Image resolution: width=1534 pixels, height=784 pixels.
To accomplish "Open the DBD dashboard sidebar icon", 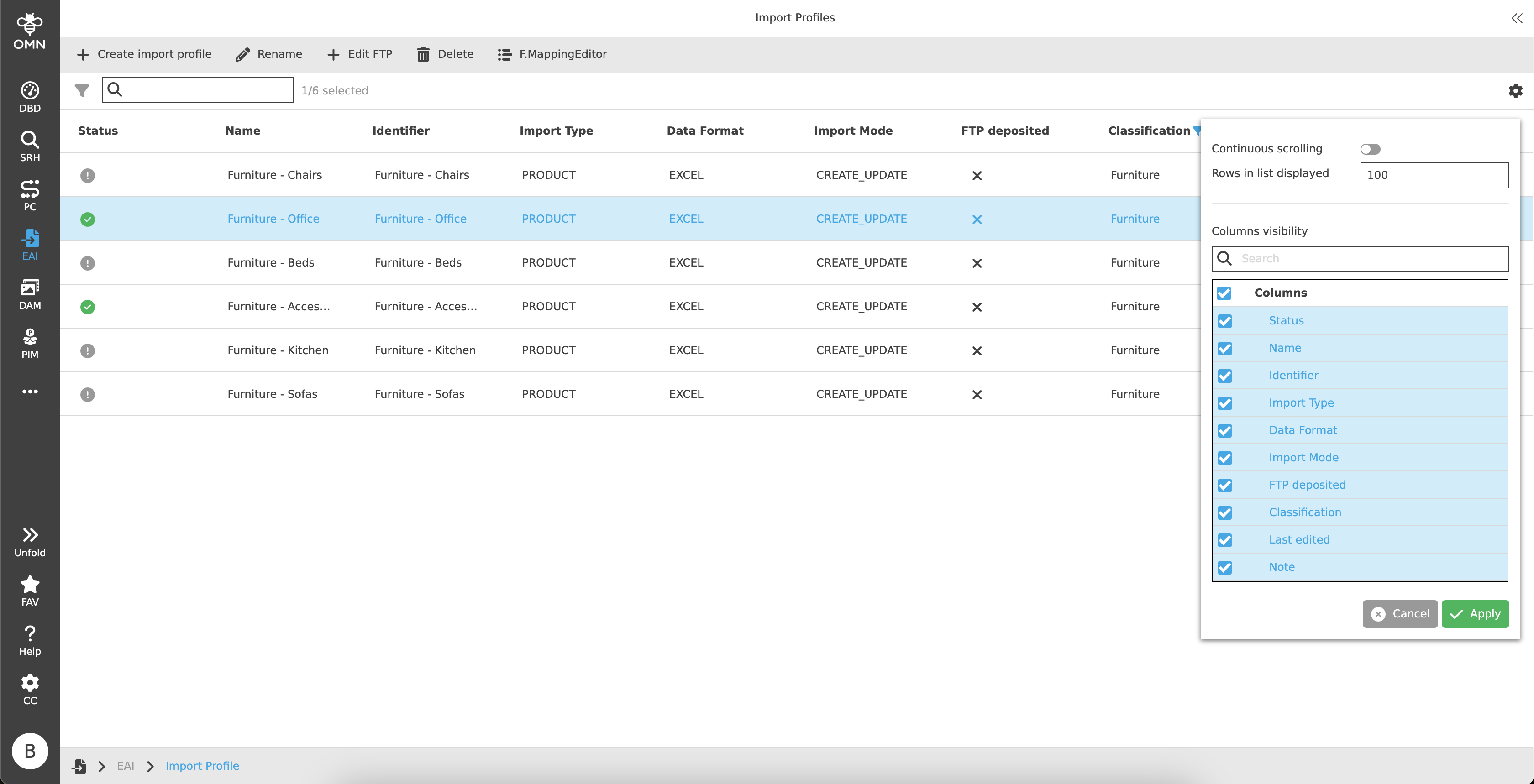I will [x=30, y=96].
